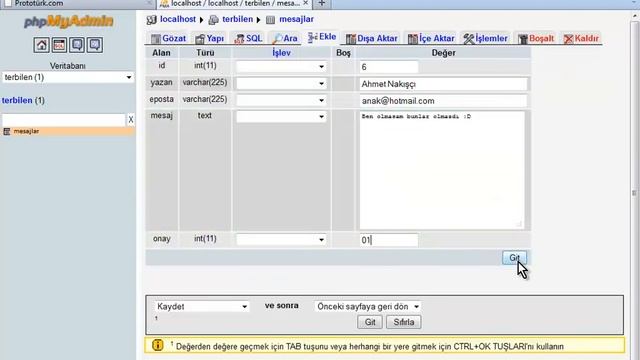The width and height of the screenshot is (640, 360).
Task: Open the phpMyAdmin documentation icon
Action: [77, 45]
